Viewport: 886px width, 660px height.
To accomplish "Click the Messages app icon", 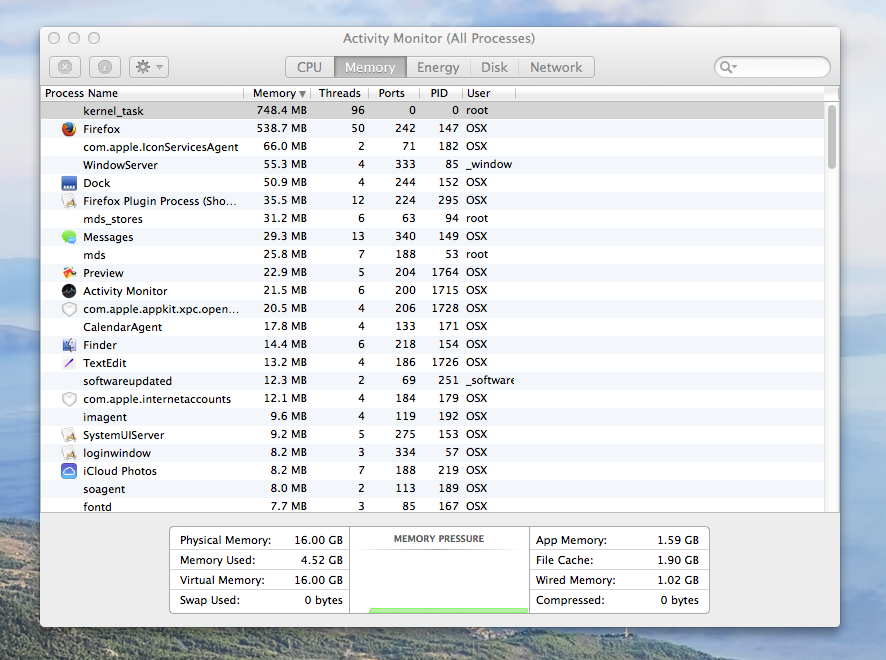I will (69, 237).
